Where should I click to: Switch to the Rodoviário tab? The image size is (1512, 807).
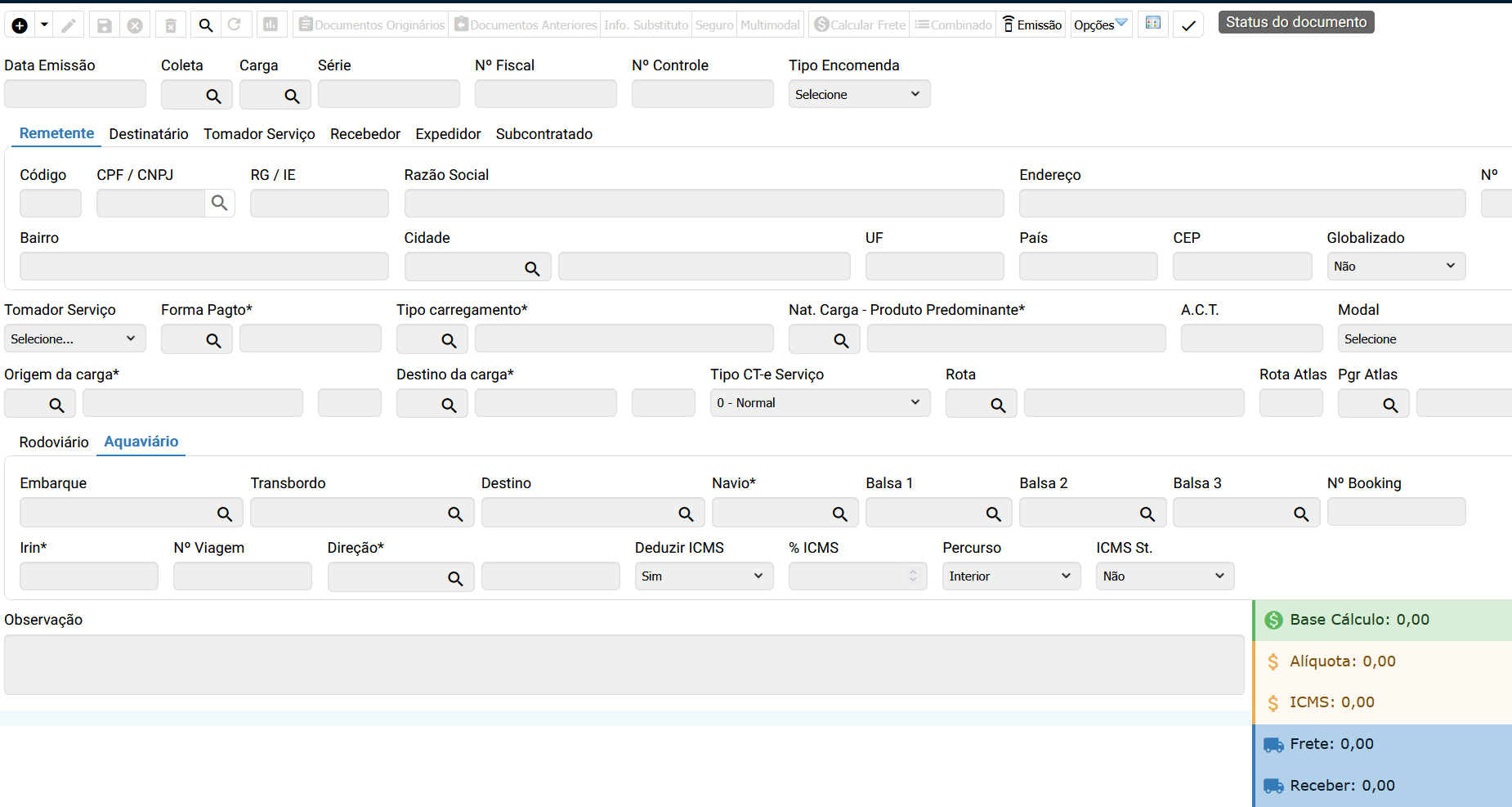click(54, 442)
